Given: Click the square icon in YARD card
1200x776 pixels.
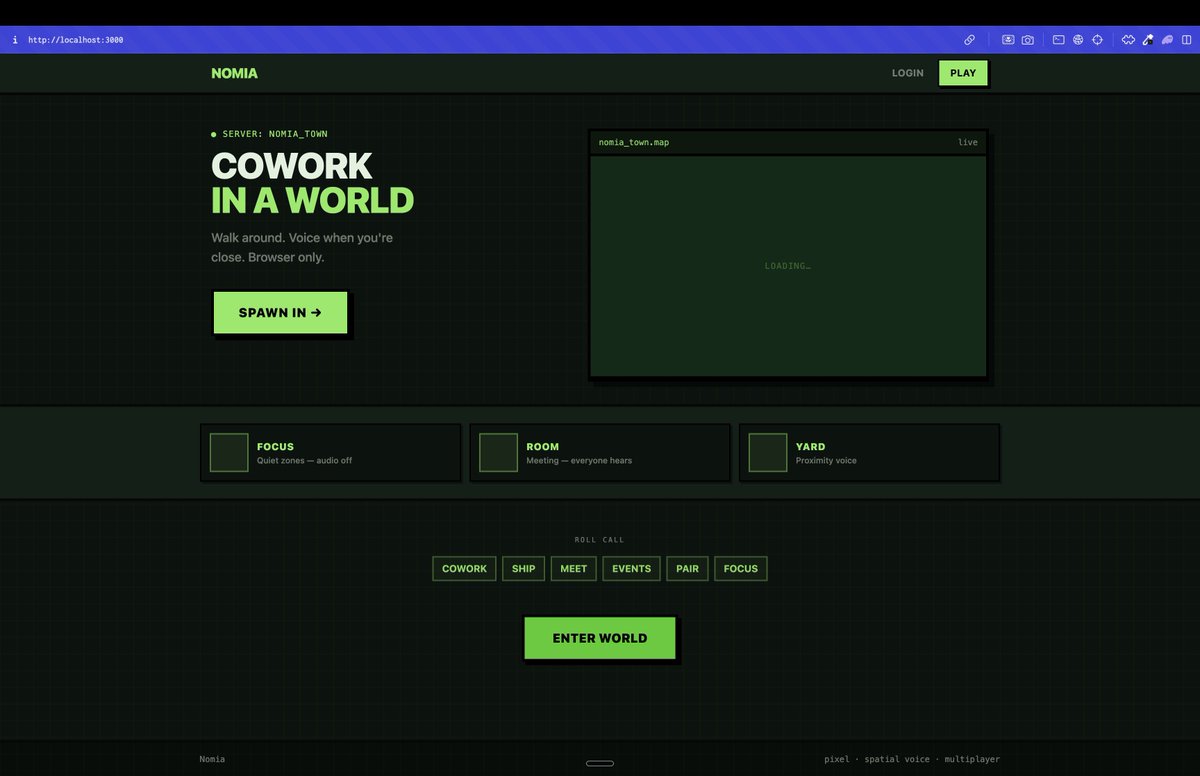Looking at the screenshot, I should coord(768,453).
